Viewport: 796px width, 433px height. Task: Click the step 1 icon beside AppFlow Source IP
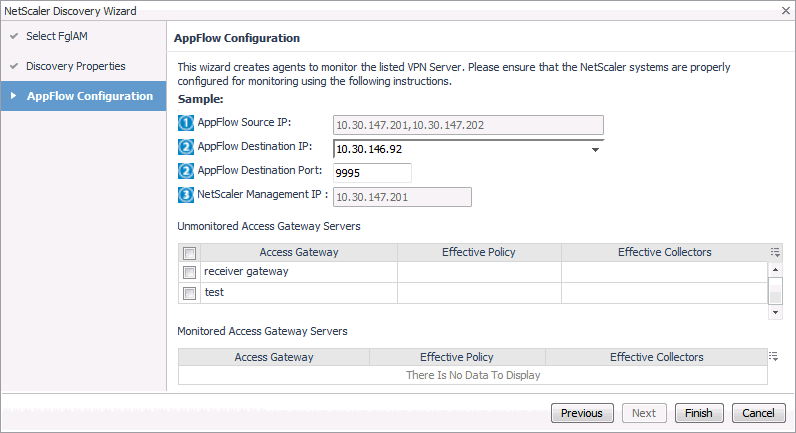tap(186, 123)
